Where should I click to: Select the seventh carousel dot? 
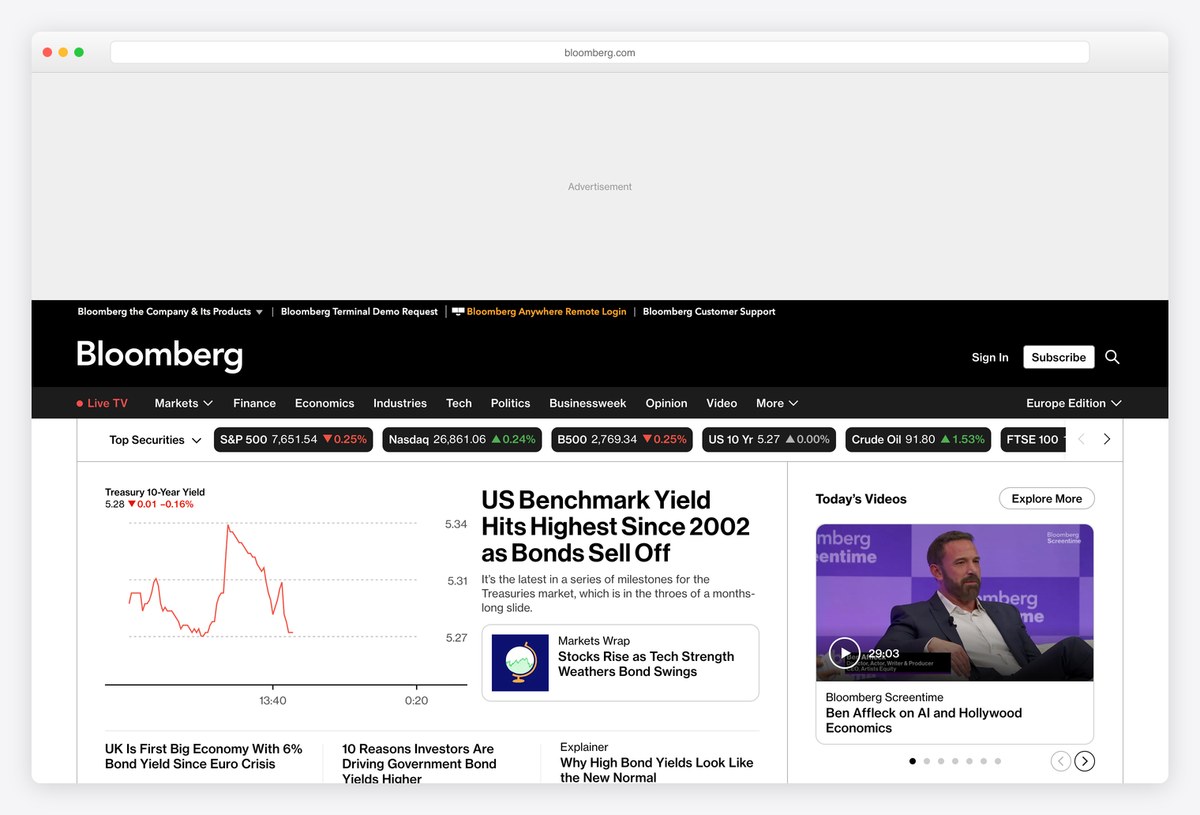point(998,761)
